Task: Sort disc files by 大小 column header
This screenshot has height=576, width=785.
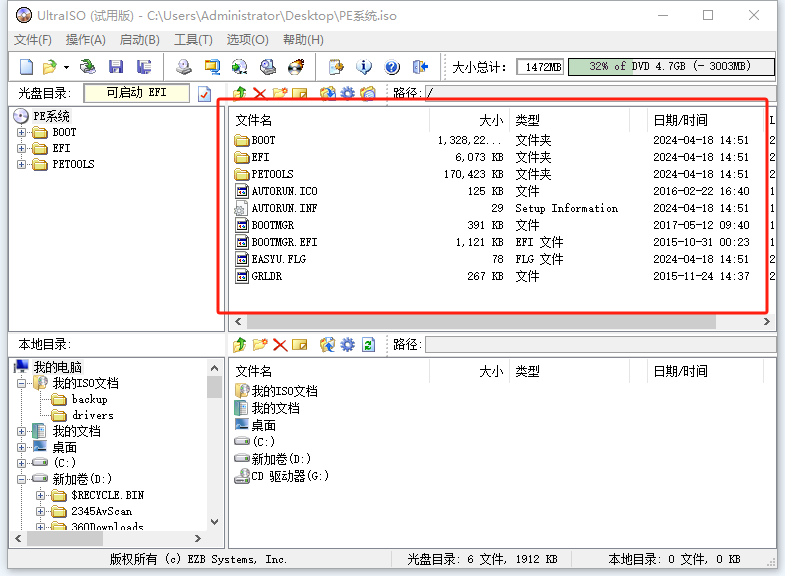Action: [x=470, y=120]
